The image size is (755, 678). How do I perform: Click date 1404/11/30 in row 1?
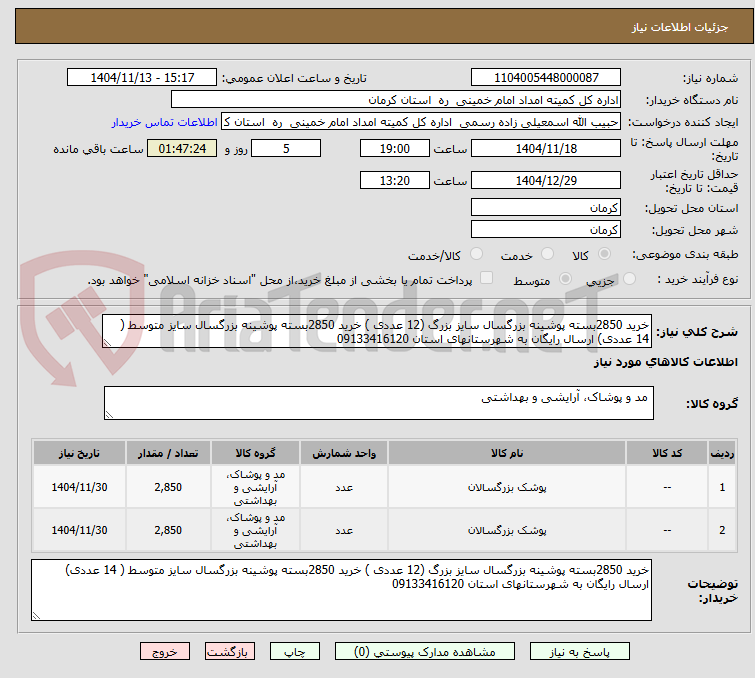[79, 487]
